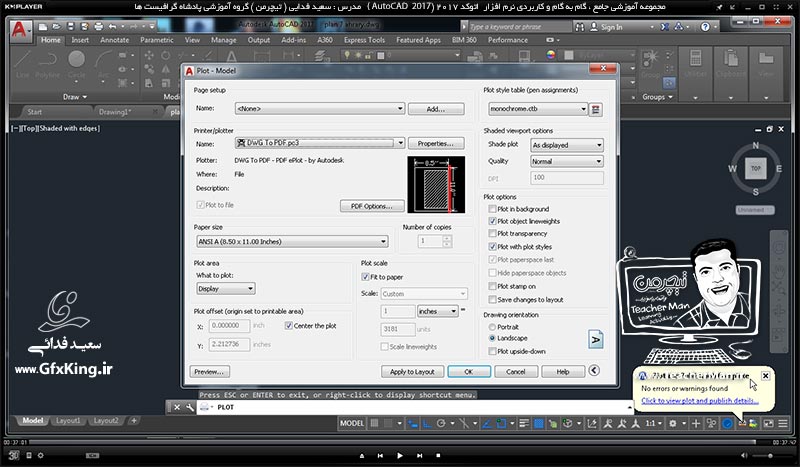Image resolution: width=800 pixels, height=467 pixels.
Task: Open Shade plot As displayed dropdown
Action: click(567, 145)
